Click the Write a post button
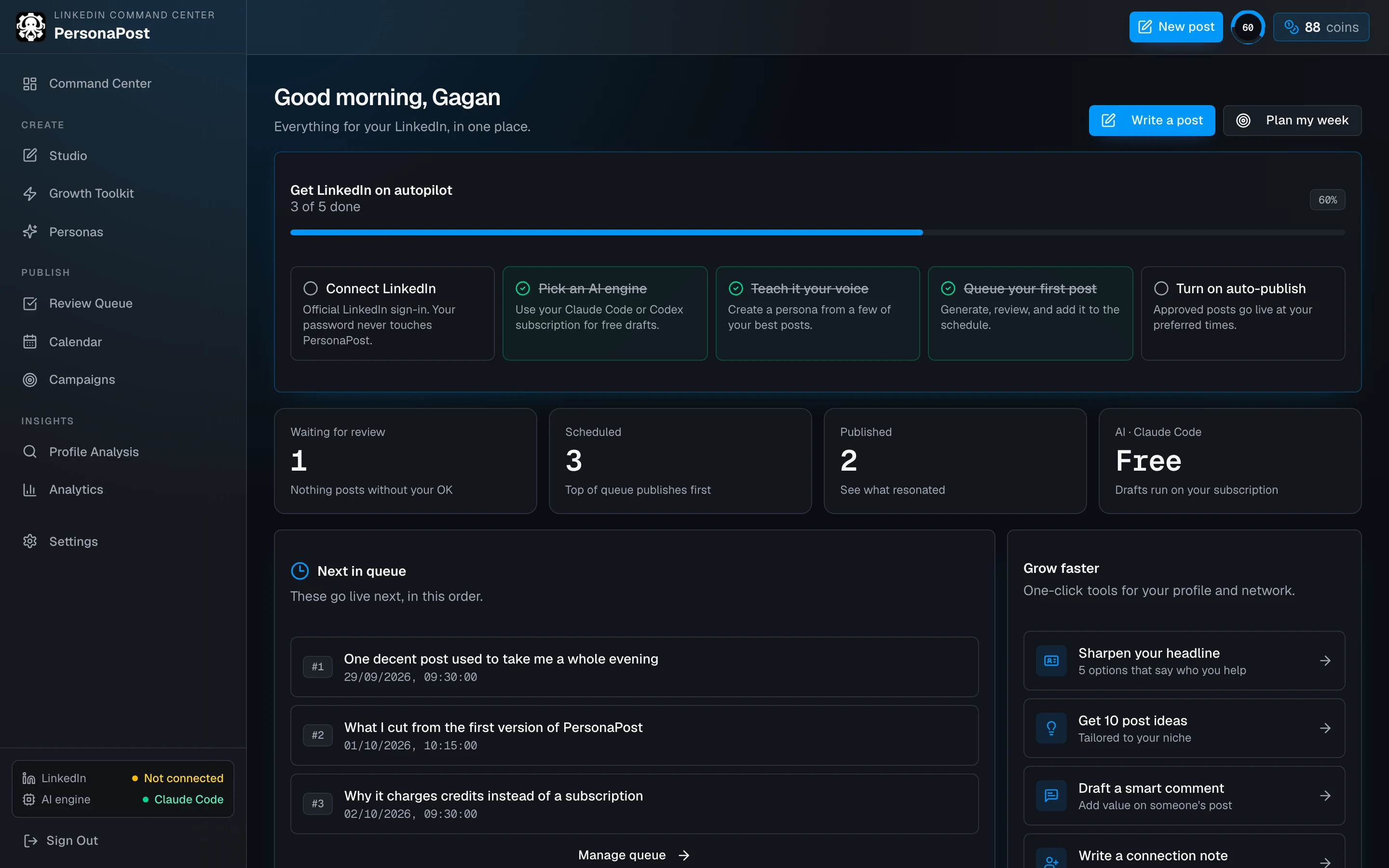 tap(1151, 121)
